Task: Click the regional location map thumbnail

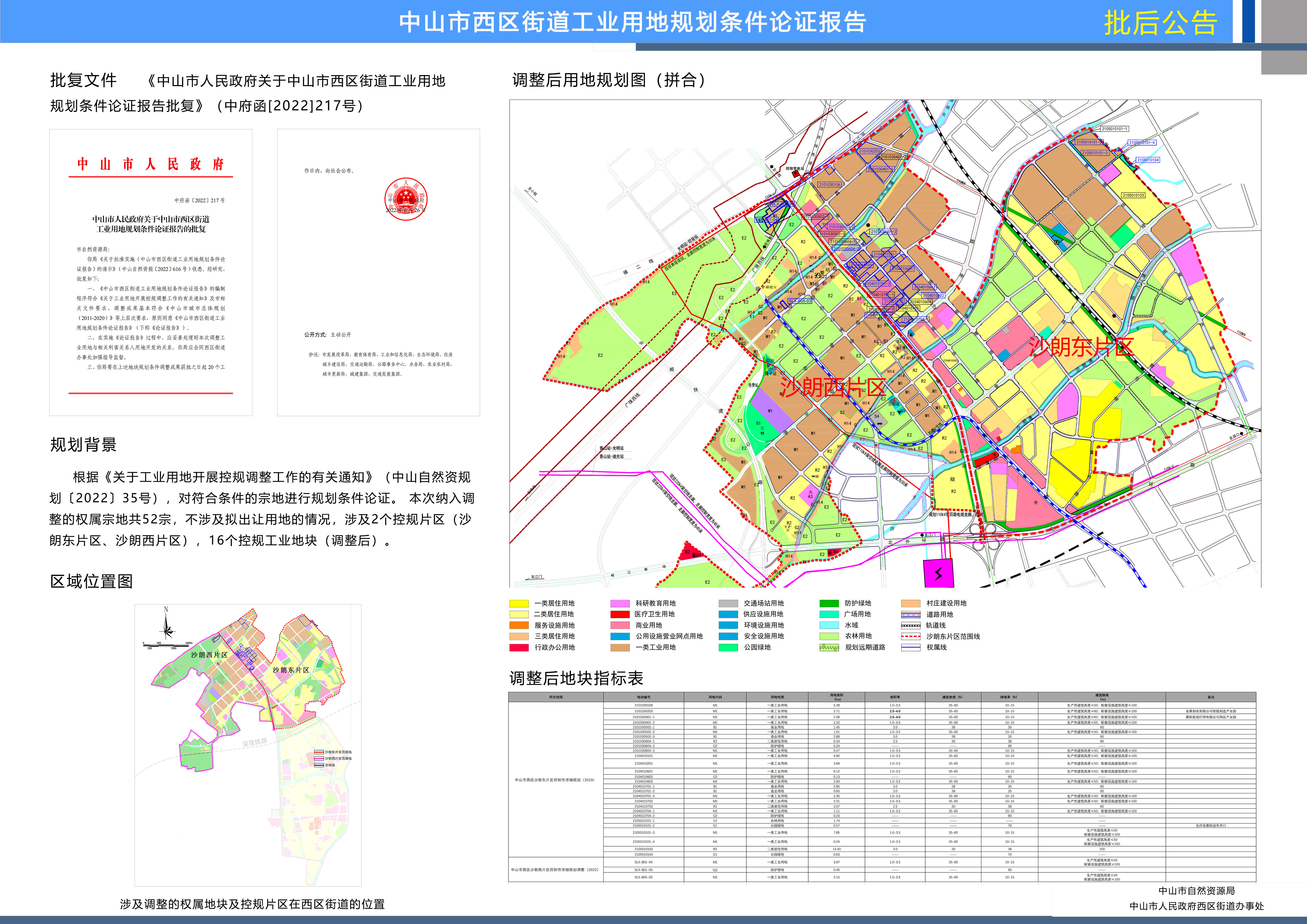Action: (248, 745)
